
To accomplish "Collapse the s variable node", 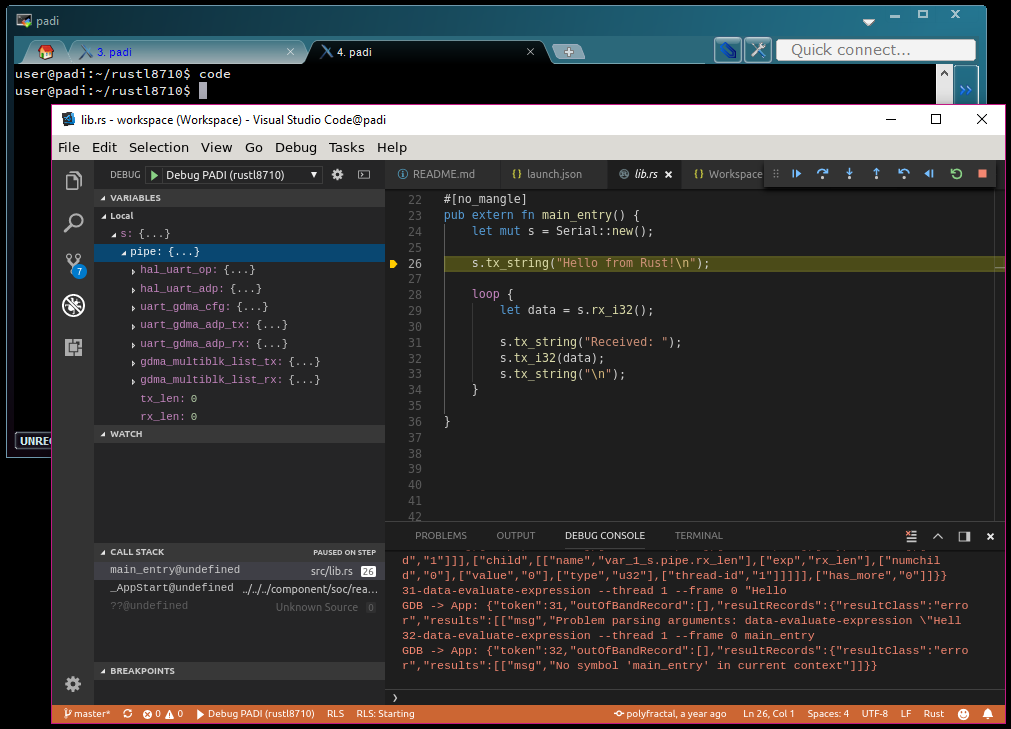I will [x=115, y=235].
